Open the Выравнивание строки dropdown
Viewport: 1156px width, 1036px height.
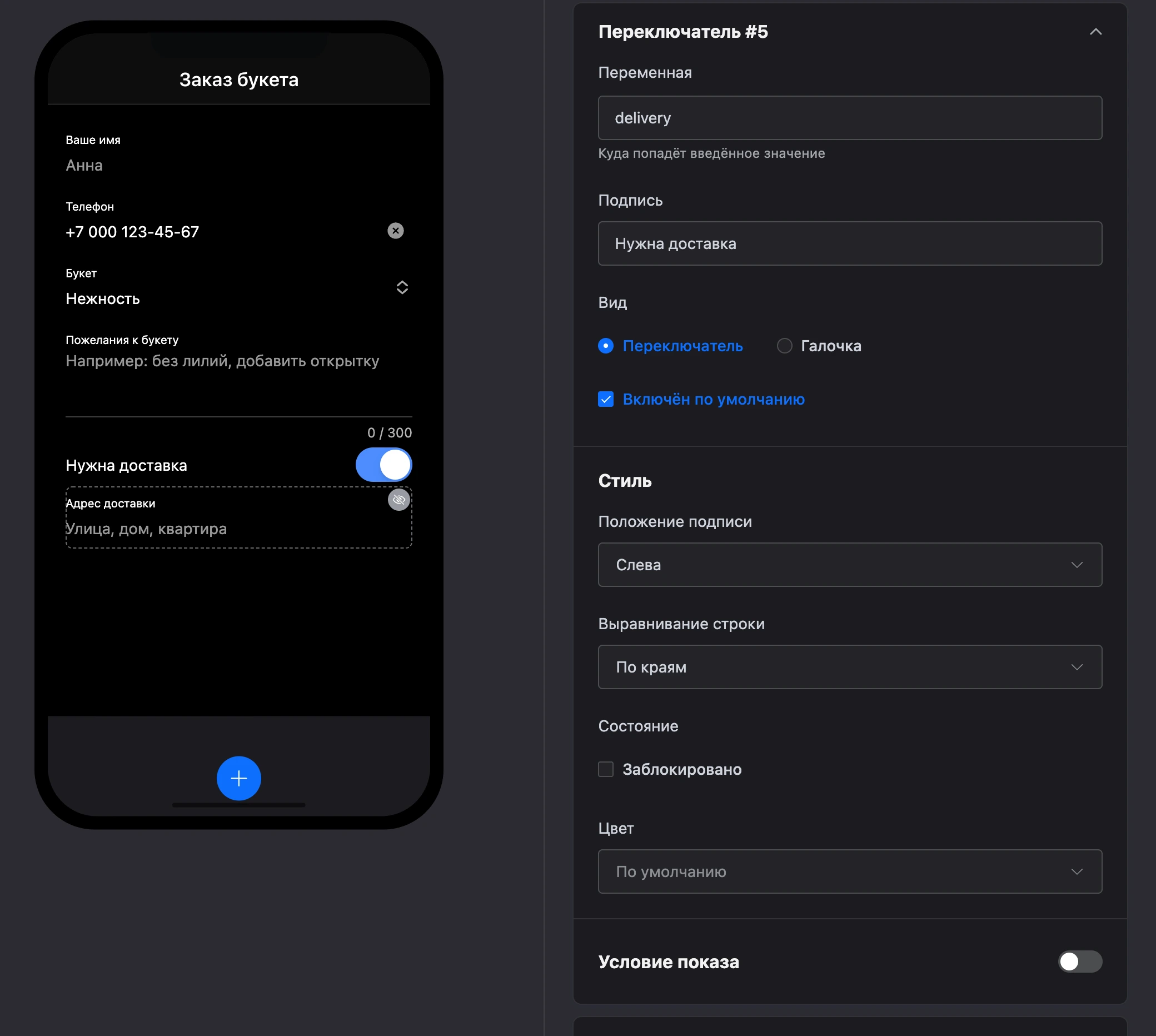click(x=850, y=667)
